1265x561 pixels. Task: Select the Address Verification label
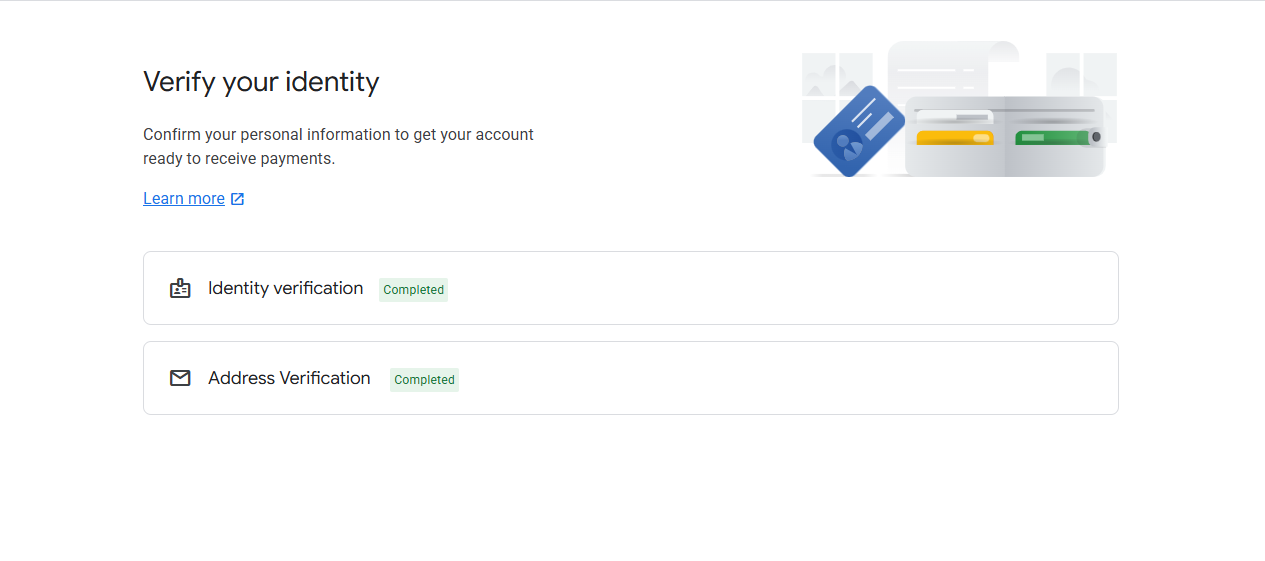(289, 378)
